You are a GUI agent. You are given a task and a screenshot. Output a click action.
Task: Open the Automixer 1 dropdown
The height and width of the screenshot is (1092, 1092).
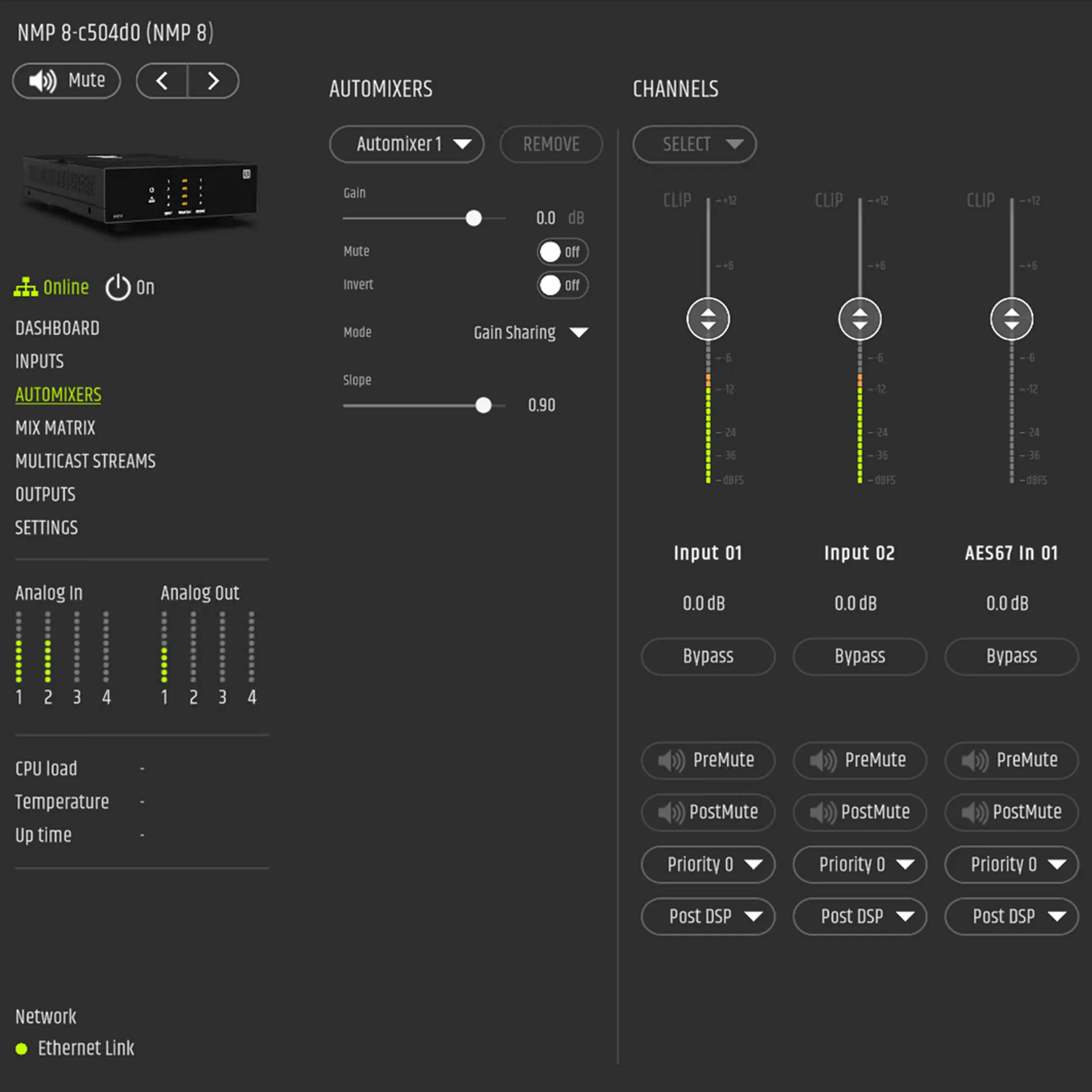[406, 145]
